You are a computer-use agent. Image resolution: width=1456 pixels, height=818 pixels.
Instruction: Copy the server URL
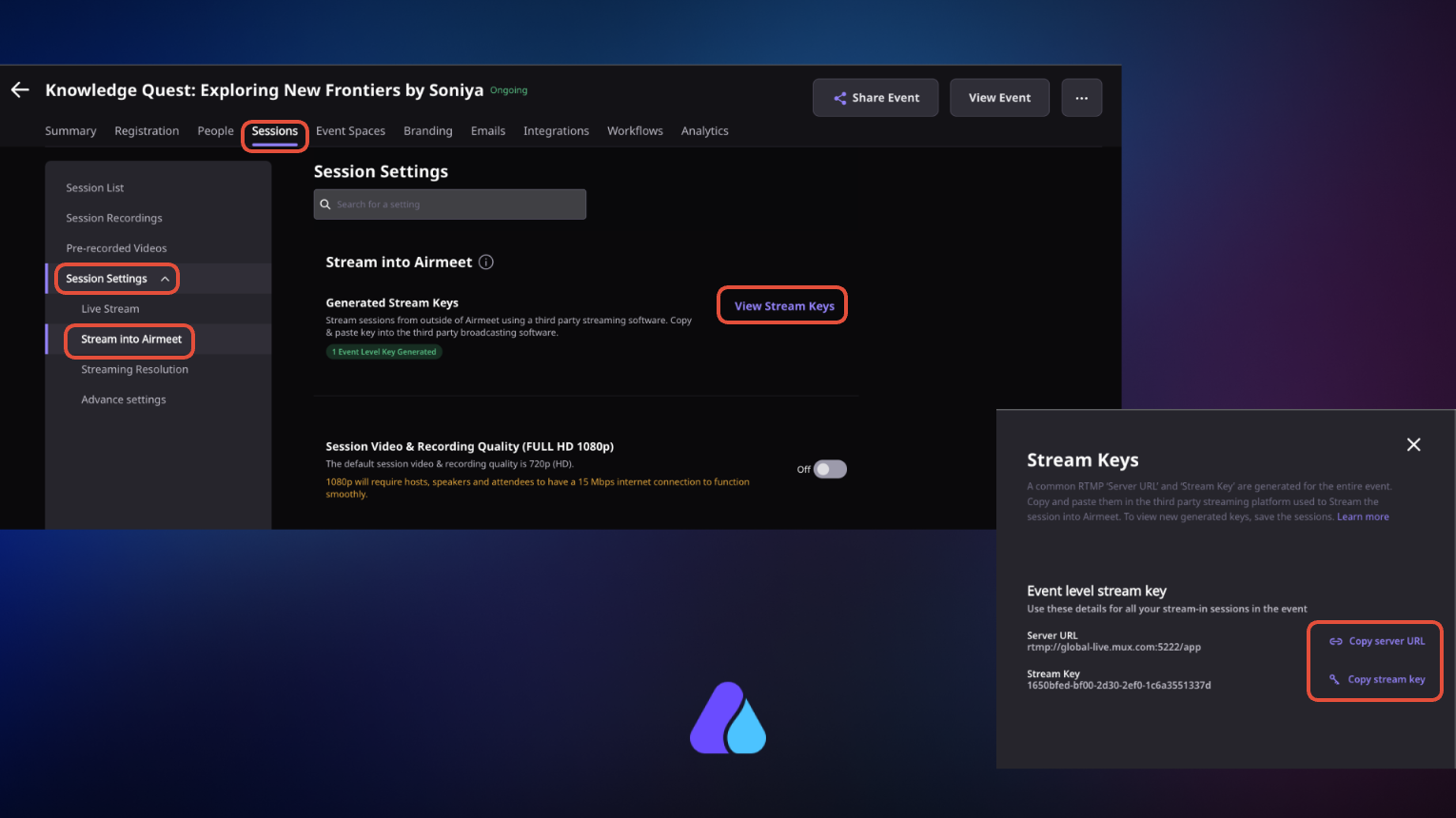(x=1377, y=641)
